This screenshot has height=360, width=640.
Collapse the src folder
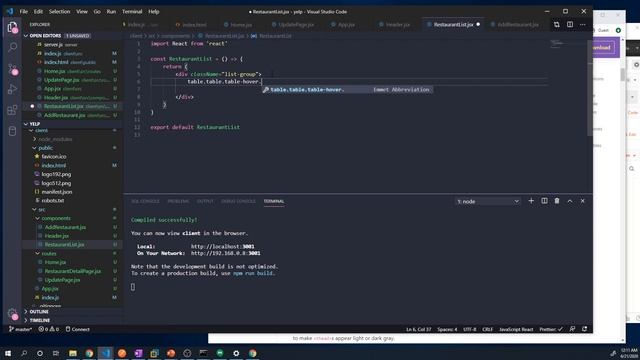[42, 209]
